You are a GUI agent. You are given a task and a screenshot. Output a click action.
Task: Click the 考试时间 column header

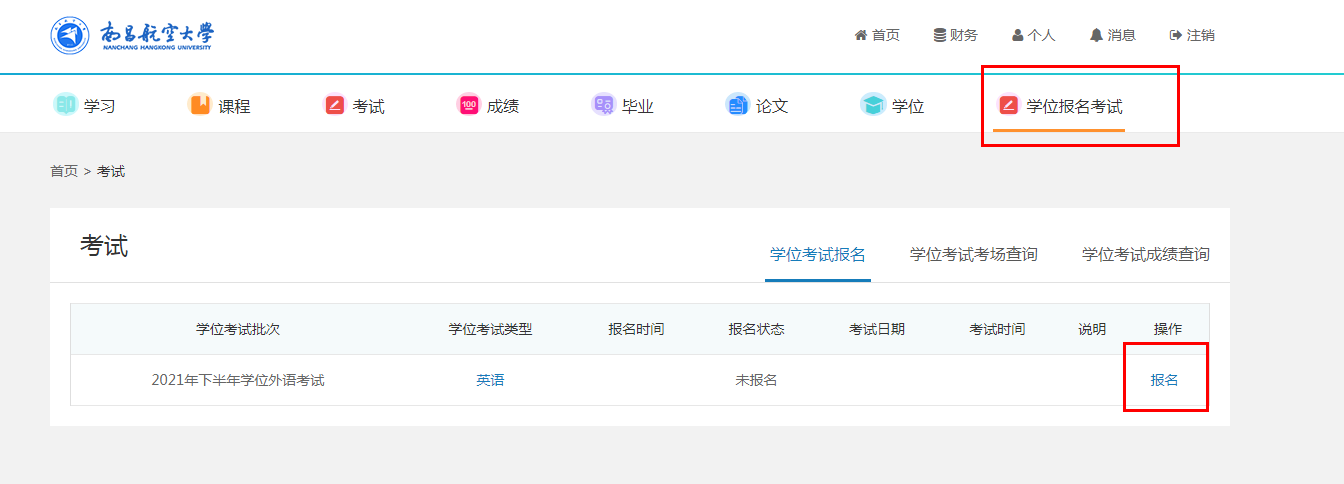coord(997,329)
